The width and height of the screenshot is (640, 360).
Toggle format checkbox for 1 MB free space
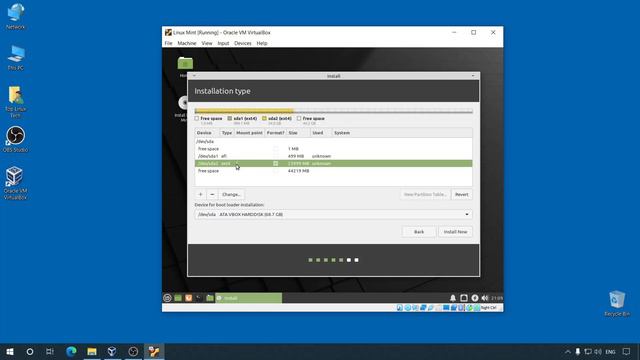click(276, 149)
